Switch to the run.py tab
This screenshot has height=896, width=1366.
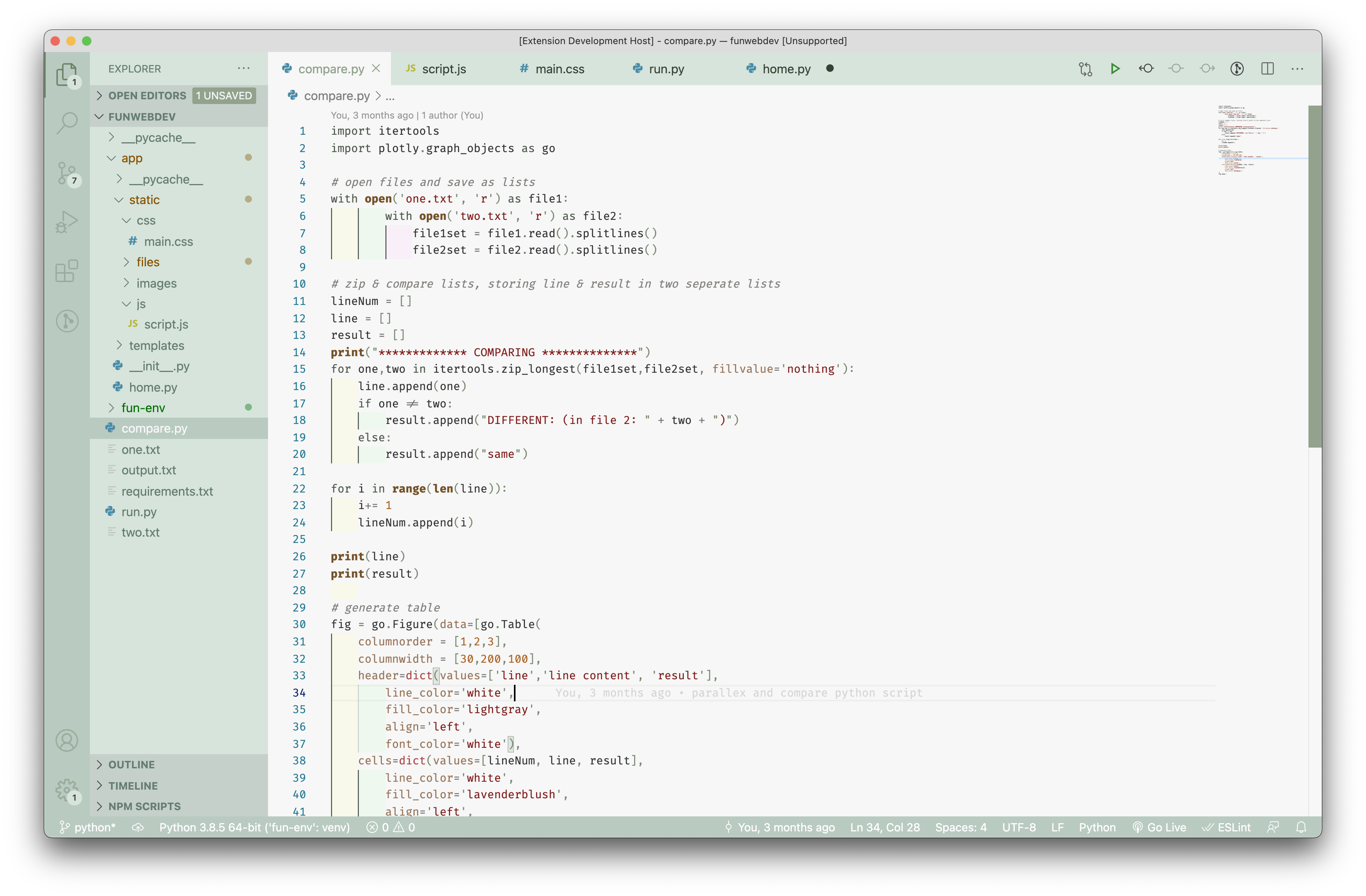(x=675, y=69)
